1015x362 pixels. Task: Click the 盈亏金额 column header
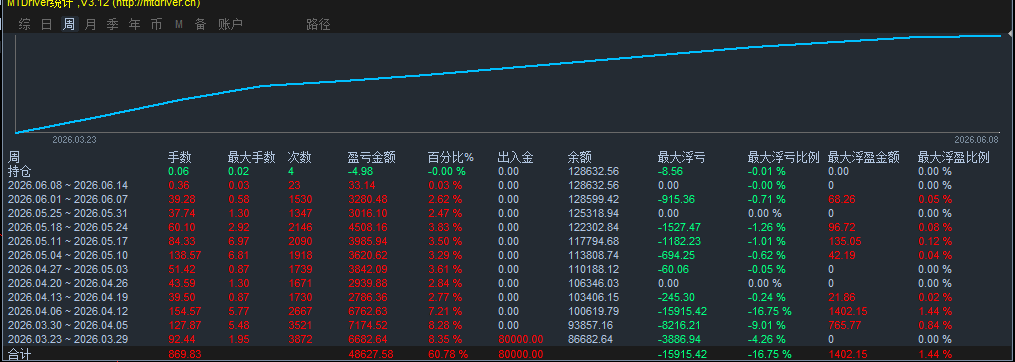click(372, 157)
